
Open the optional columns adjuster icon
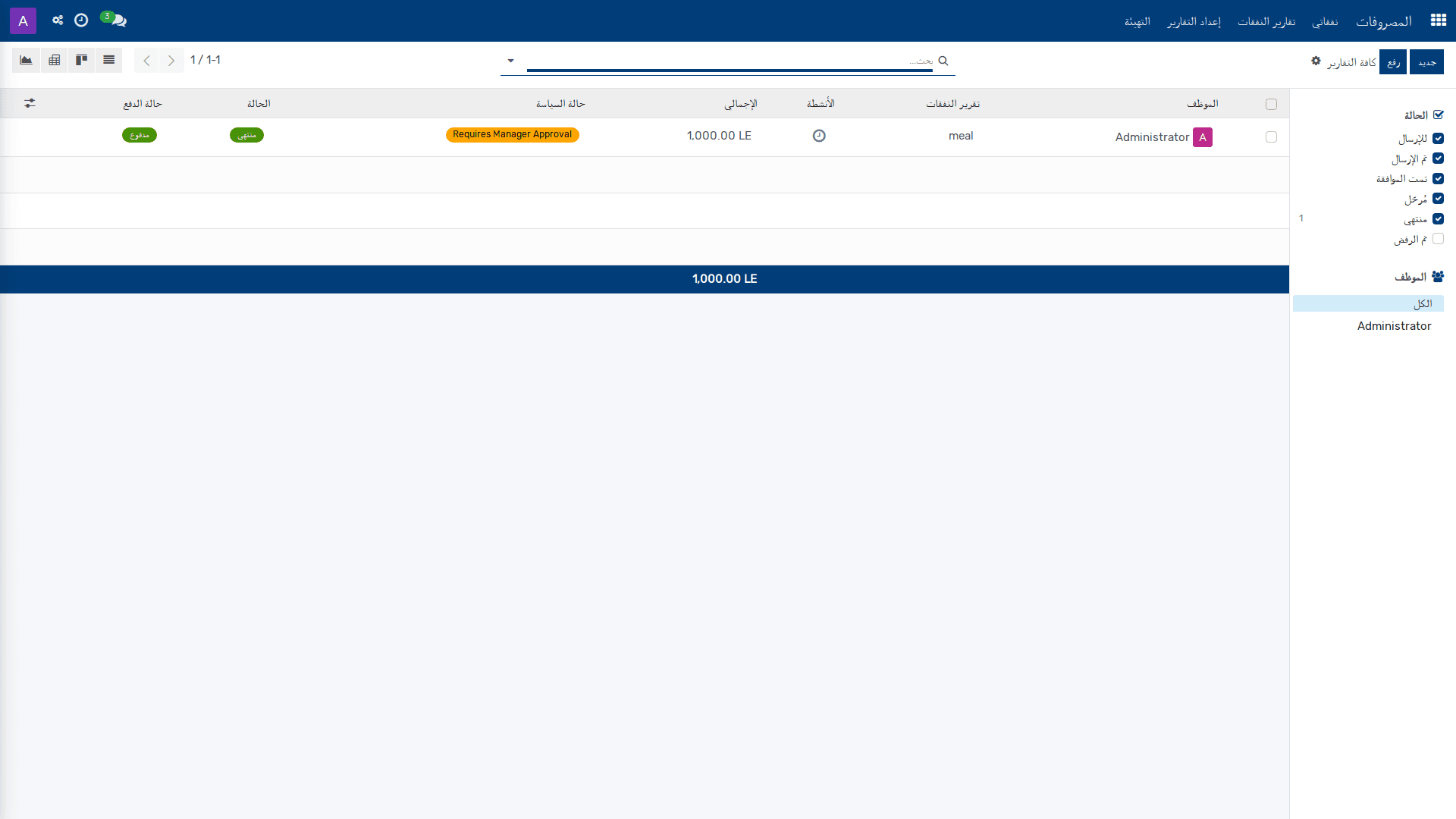(x=30, y=103)
